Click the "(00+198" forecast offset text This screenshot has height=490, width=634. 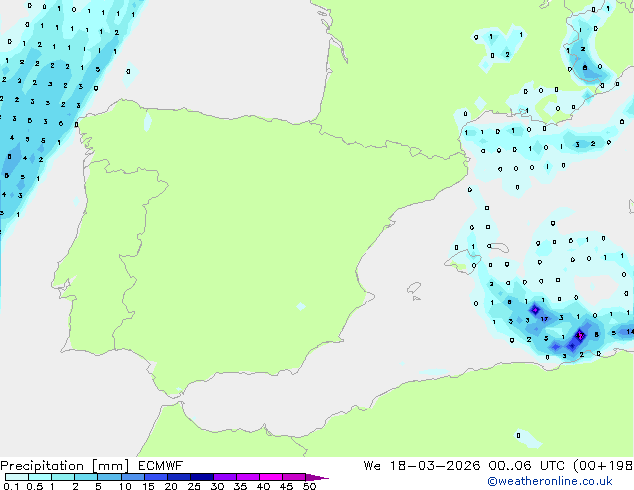coord(603,466)
